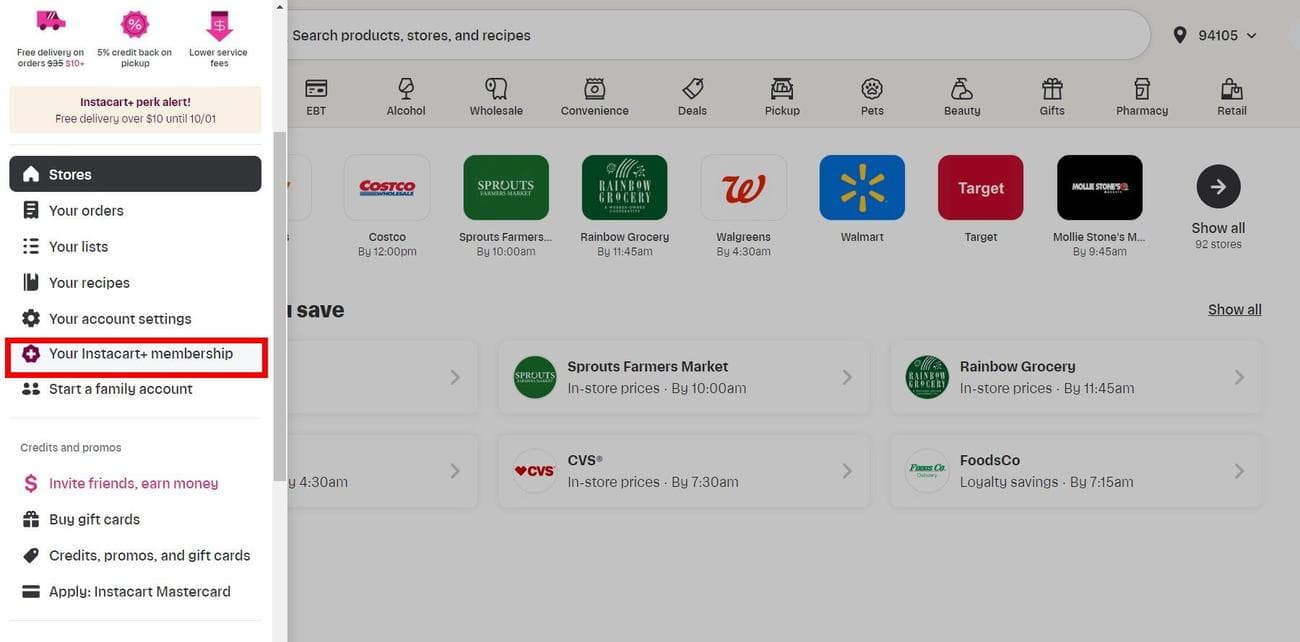The width and height of the screenshot is (1300, 642).
Task: Open the Beauty category icon
Action: pos(961,95)
